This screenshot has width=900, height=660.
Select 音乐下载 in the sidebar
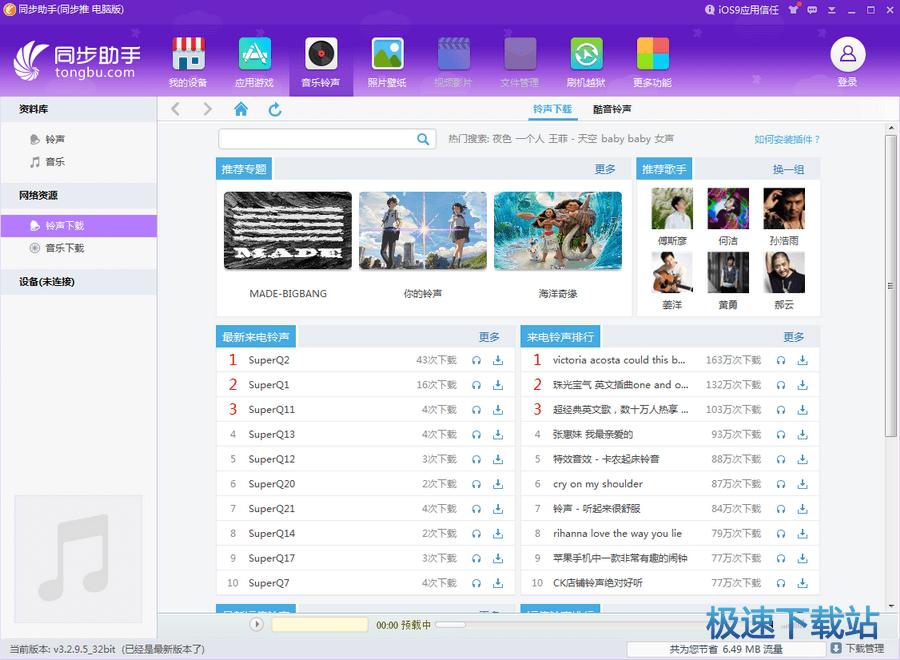(x=64, y=248)
